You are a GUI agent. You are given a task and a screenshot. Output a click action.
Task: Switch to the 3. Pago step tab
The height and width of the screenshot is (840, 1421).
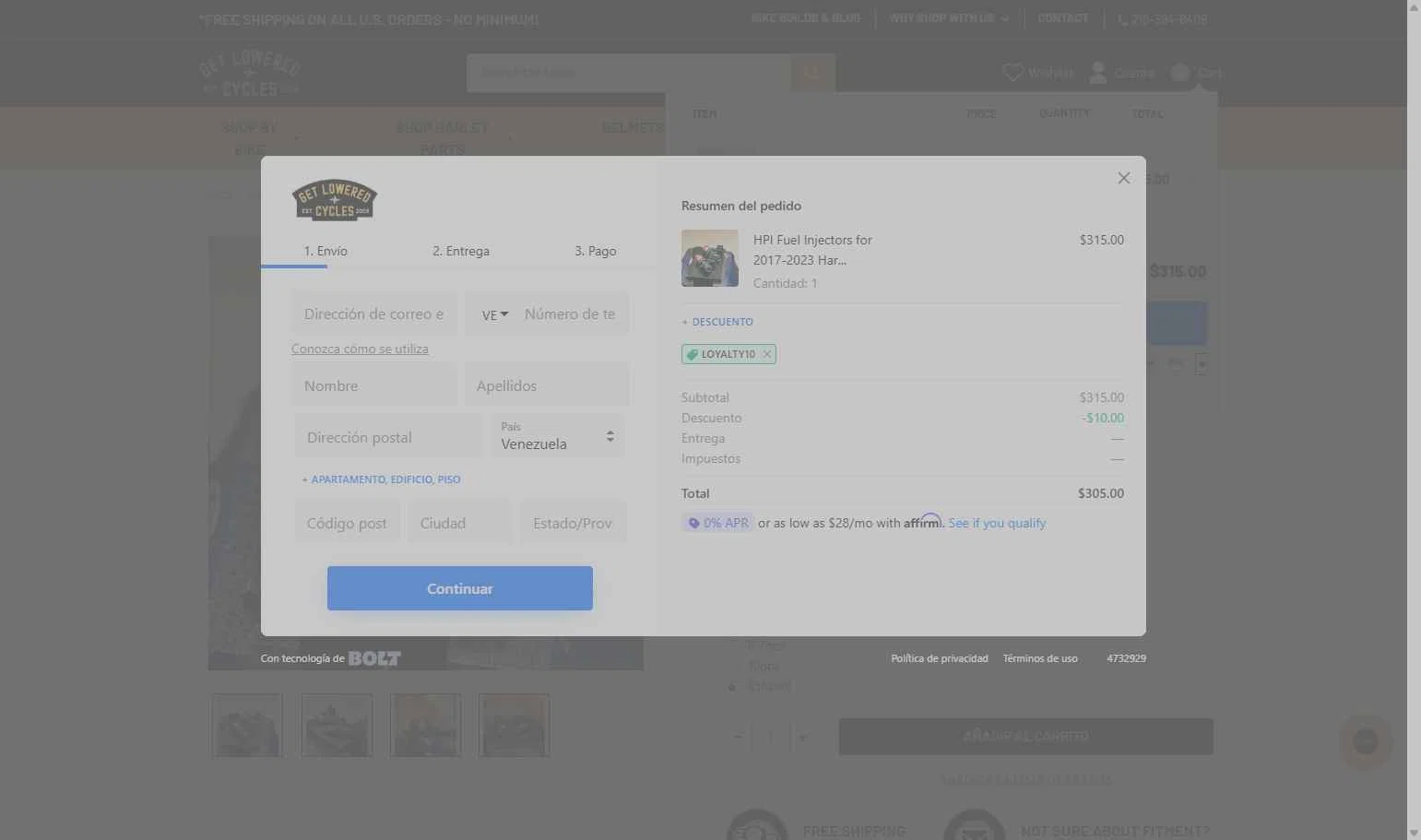(x=596, y=251)
